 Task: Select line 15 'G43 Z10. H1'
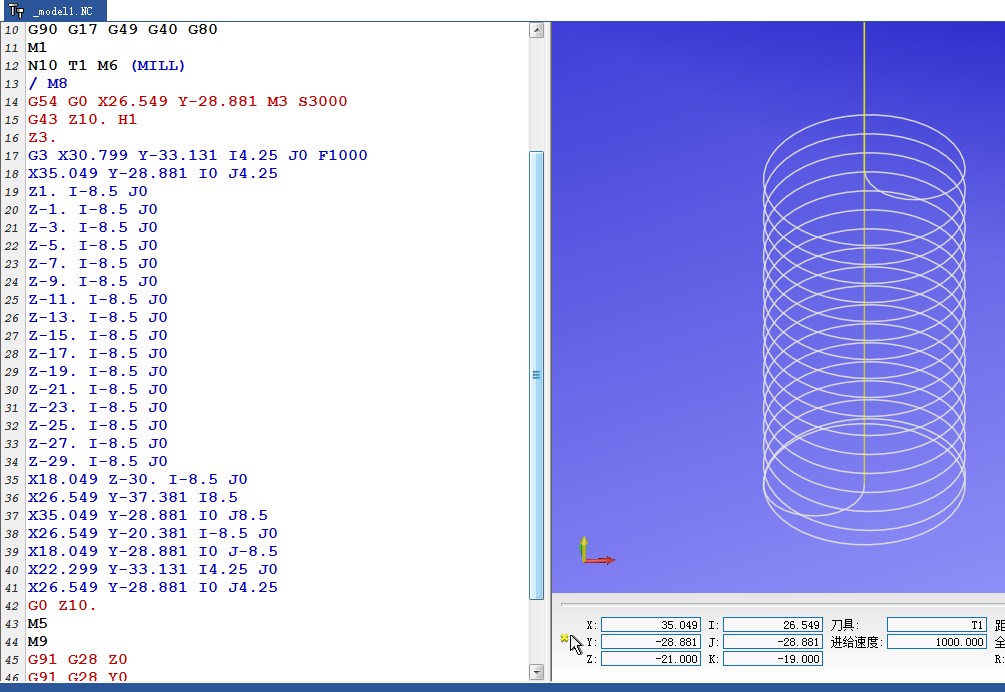coord(82,119)
